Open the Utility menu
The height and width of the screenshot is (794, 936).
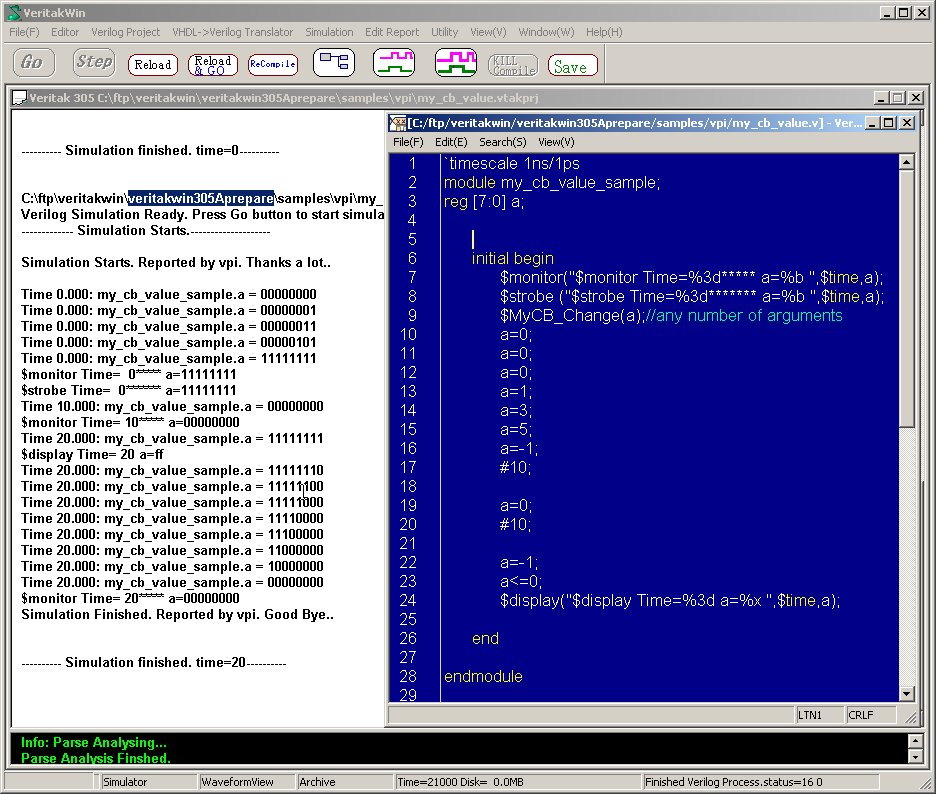point(444,32)
